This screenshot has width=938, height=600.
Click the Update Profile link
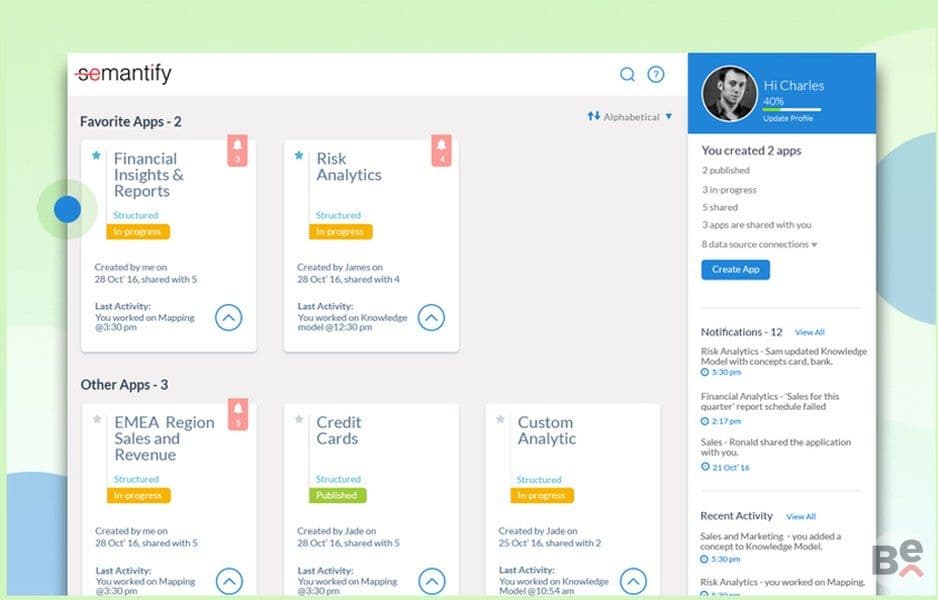[x=788, y=118]
